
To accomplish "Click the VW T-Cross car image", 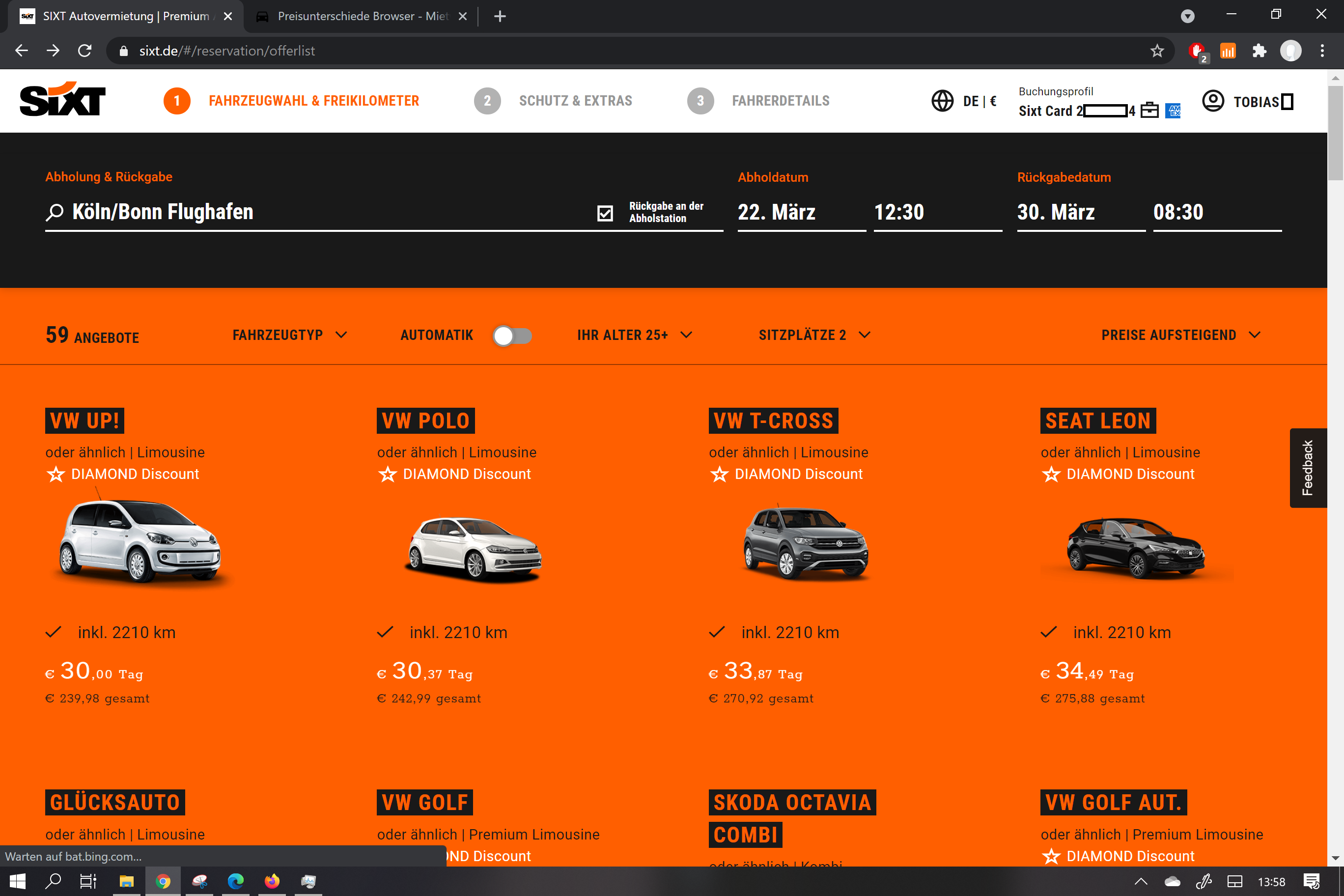I will pyautogui.click(x=806, y=542).
